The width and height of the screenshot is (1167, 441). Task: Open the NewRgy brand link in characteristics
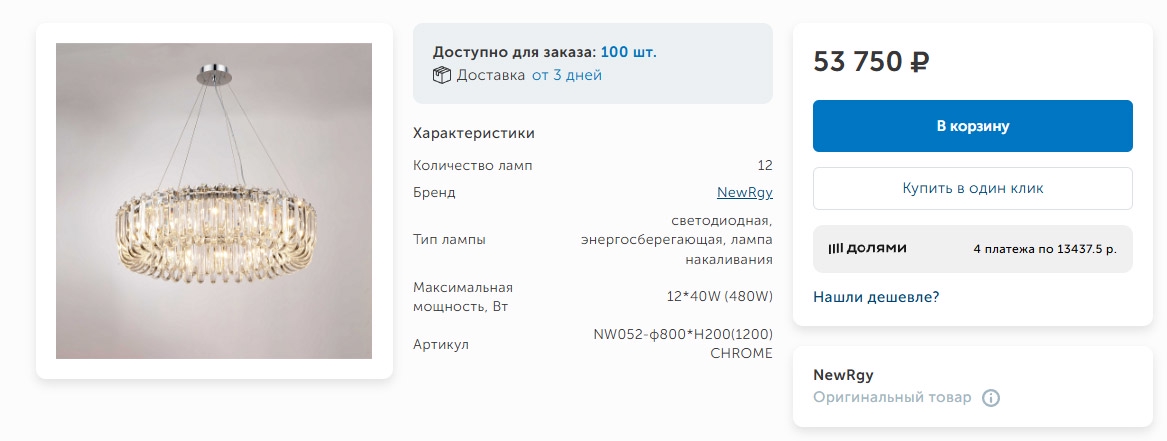pos(744,192)
